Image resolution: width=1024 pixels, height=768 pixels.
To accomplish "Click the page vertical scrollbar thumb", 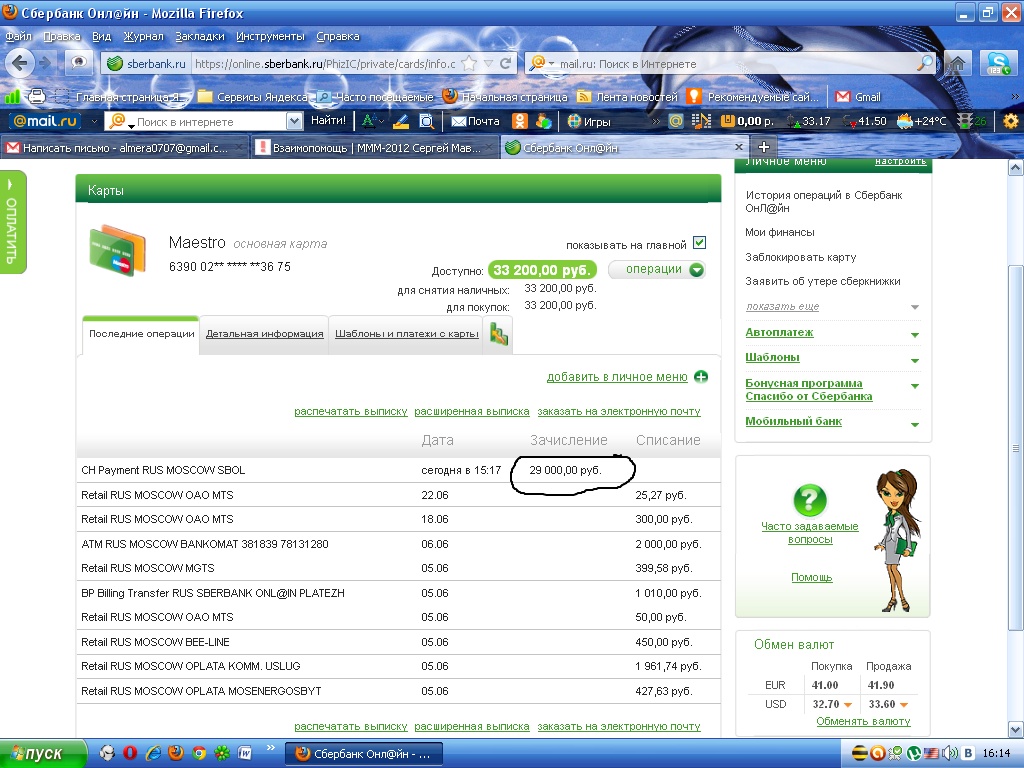I will 1016,447.
